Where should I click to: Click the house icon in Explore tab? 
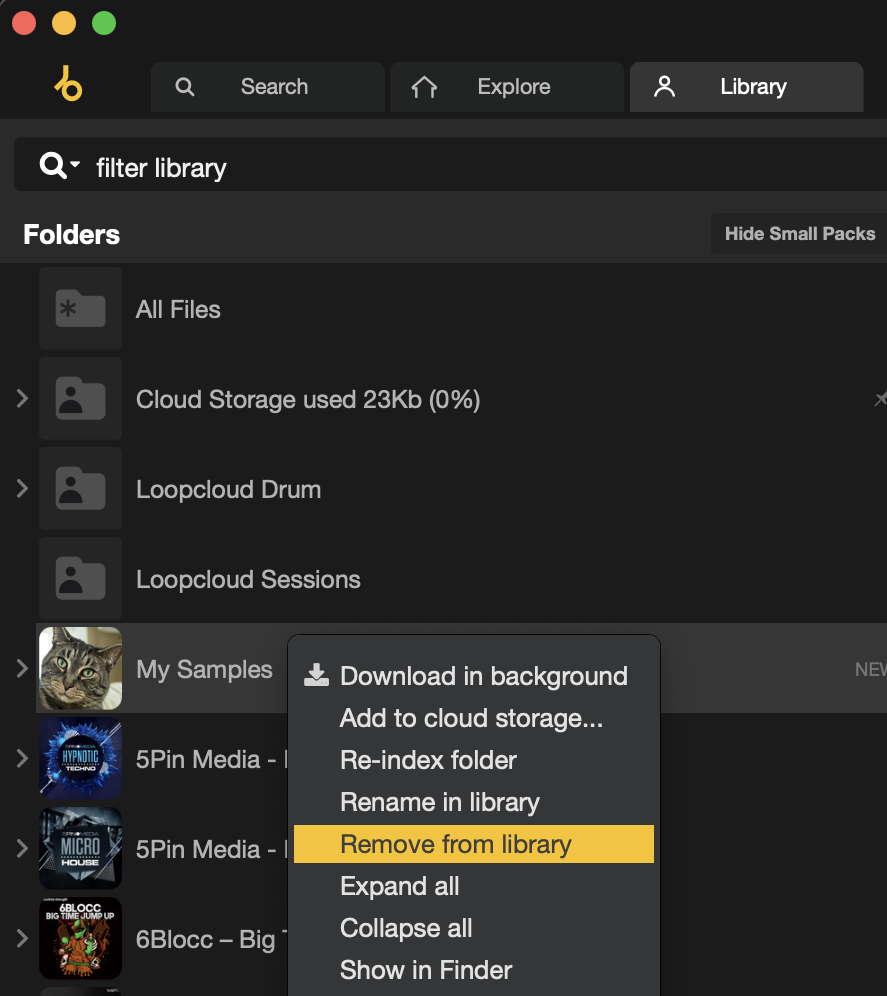pos(424,86)
